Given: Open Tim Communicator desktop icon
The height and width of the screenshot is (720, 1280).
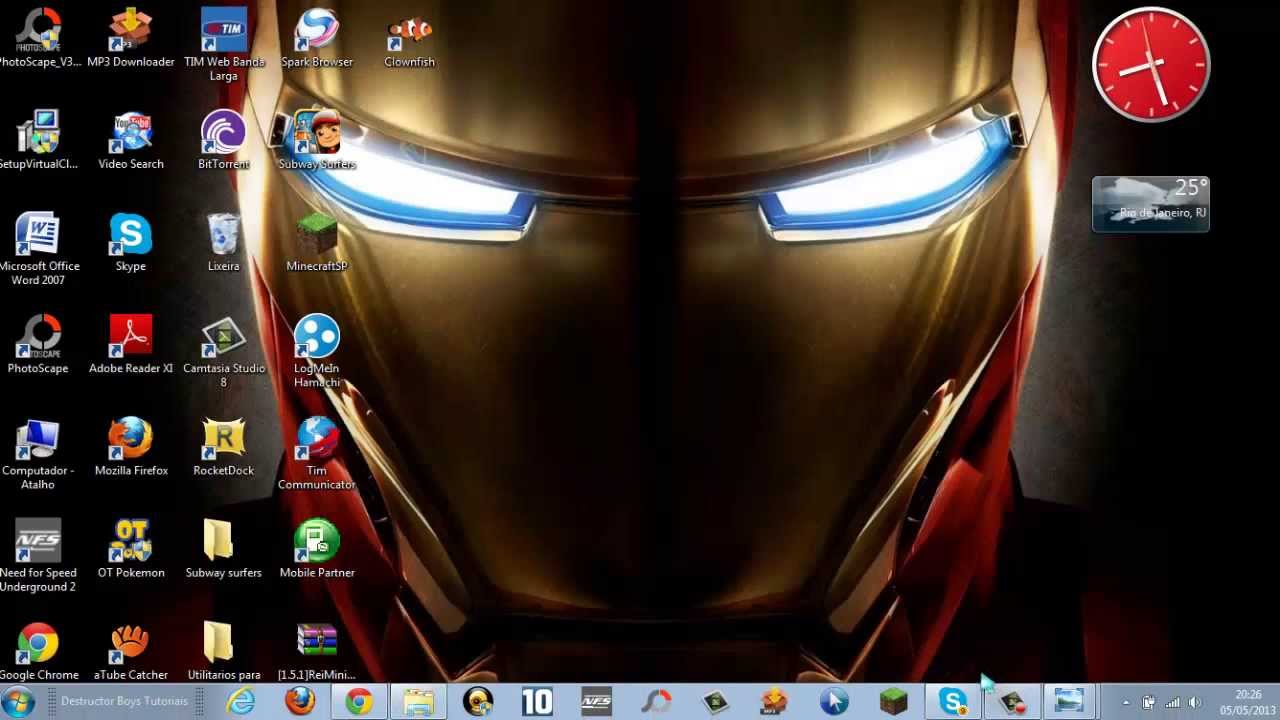Looking at the screenshot, I should (x=317, y=454).
